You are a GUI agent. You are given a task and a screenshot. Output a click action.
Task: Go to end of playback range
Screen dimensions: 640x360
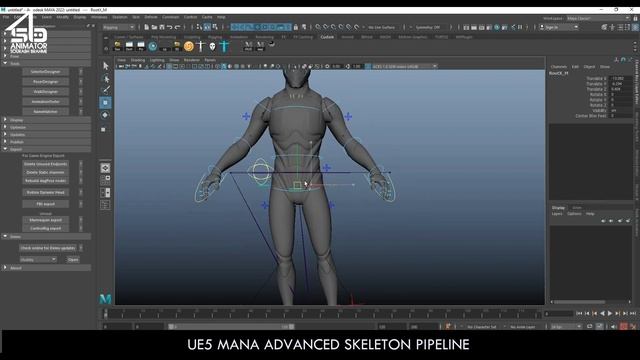click(633, 313)
